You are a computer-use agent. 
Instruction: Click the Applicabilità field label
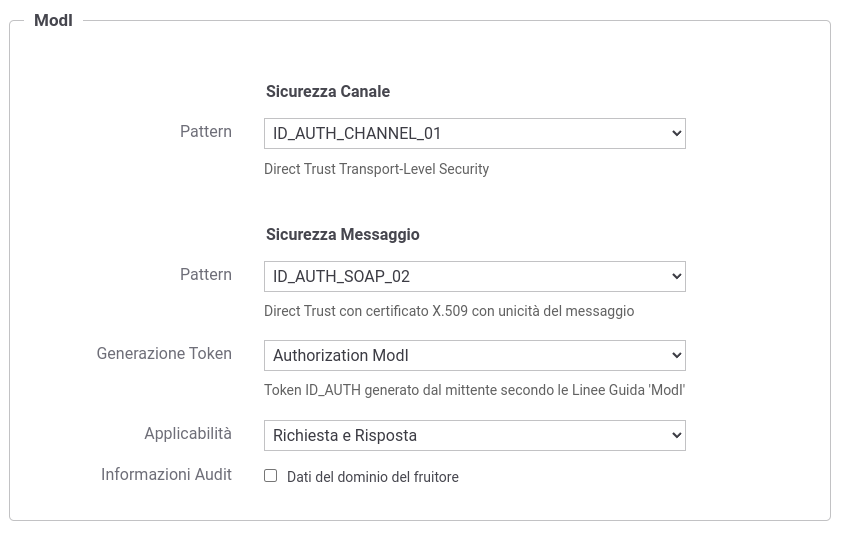point(188,433)
